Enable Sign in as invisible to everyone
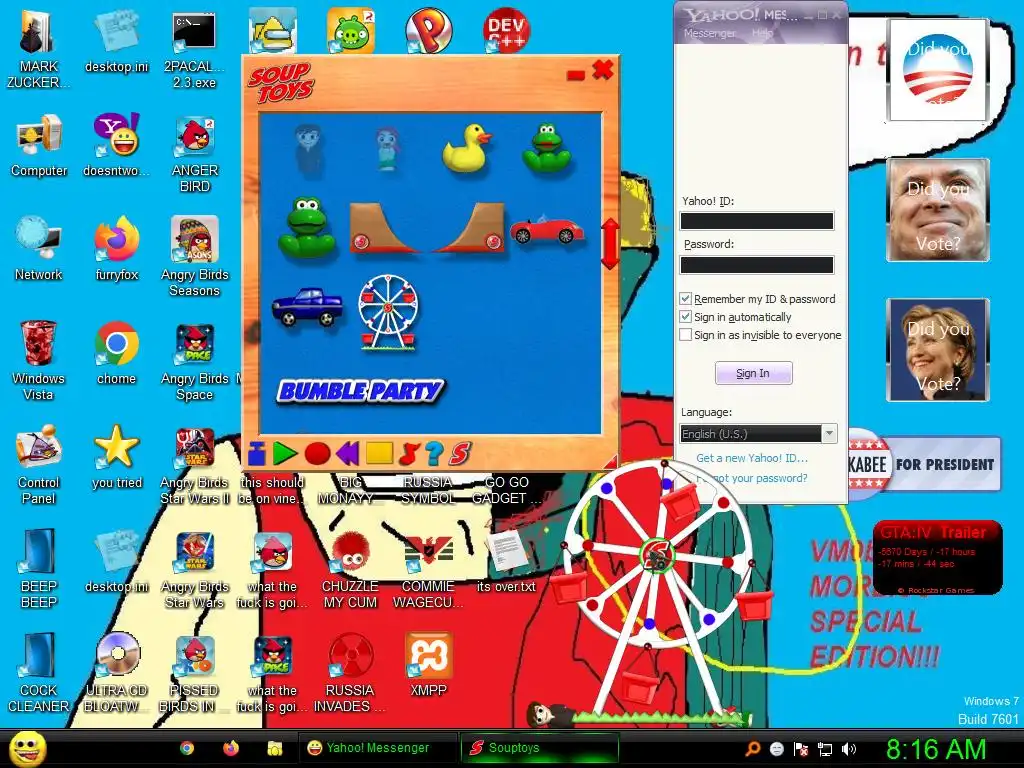Image resolution: width=1024 pixels, height=768 pixels. tap(686, 335)
